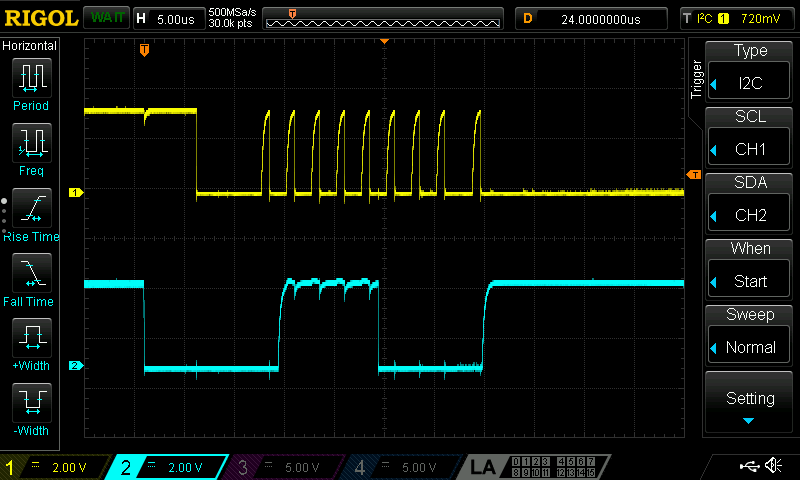Choose the Fall Time measurement
The height and width of the screenshot is (480, 800).
click(31, 279)
